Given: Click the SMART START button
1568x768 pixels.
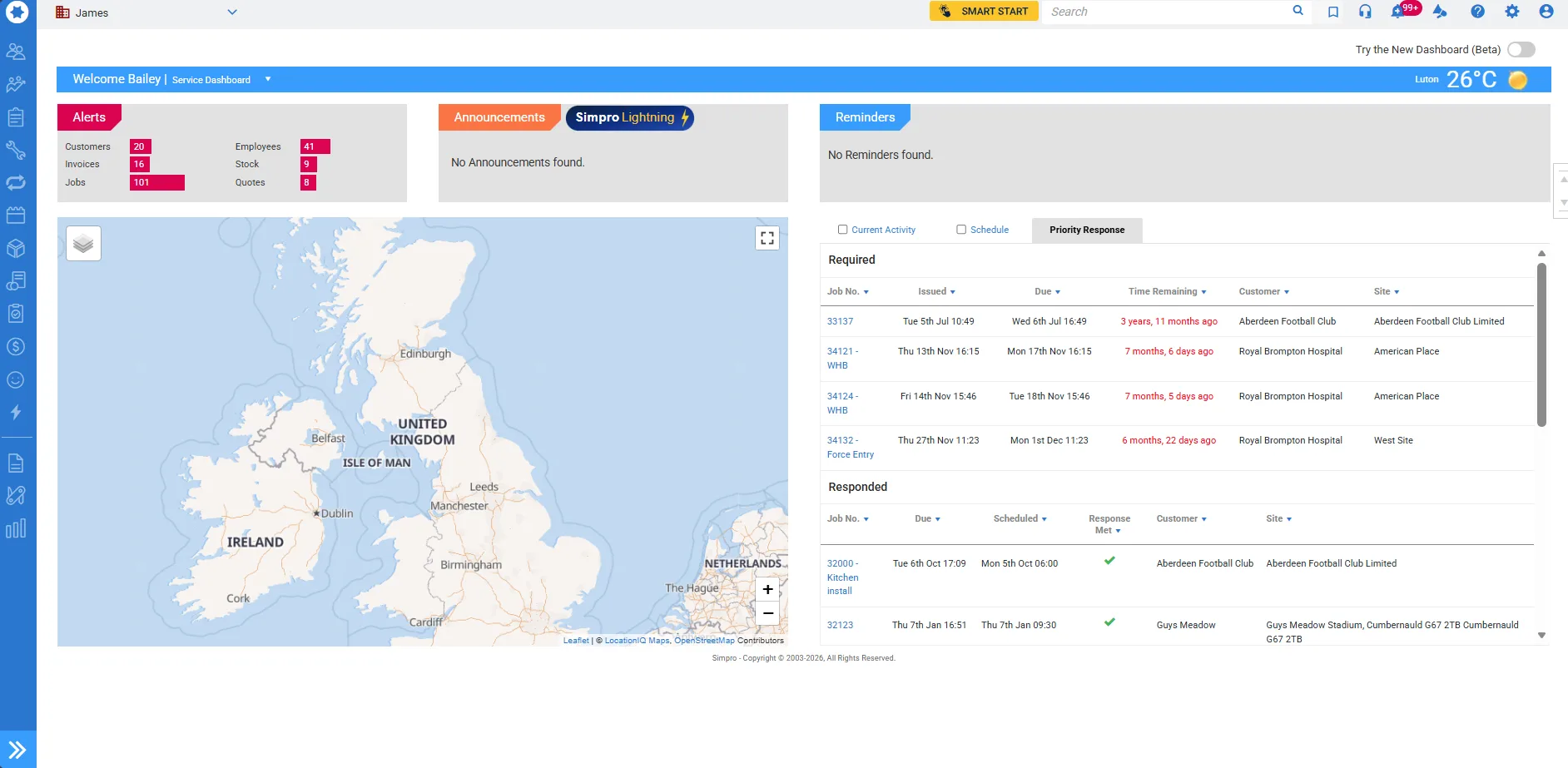Looking at the screenshot, I should [x=984, y=11].
